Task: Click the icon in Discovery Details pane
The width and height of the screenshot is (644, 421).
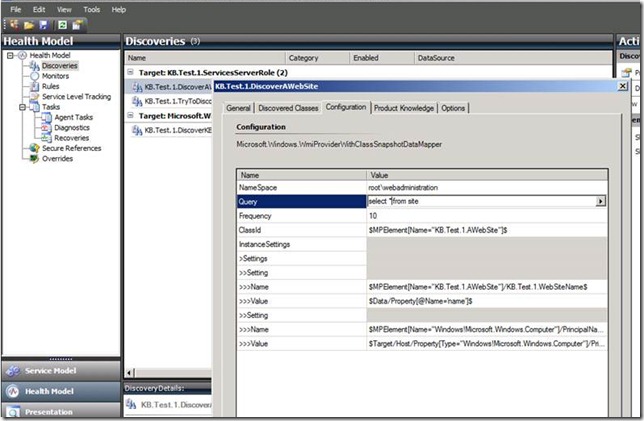Action: click(131, 404)
